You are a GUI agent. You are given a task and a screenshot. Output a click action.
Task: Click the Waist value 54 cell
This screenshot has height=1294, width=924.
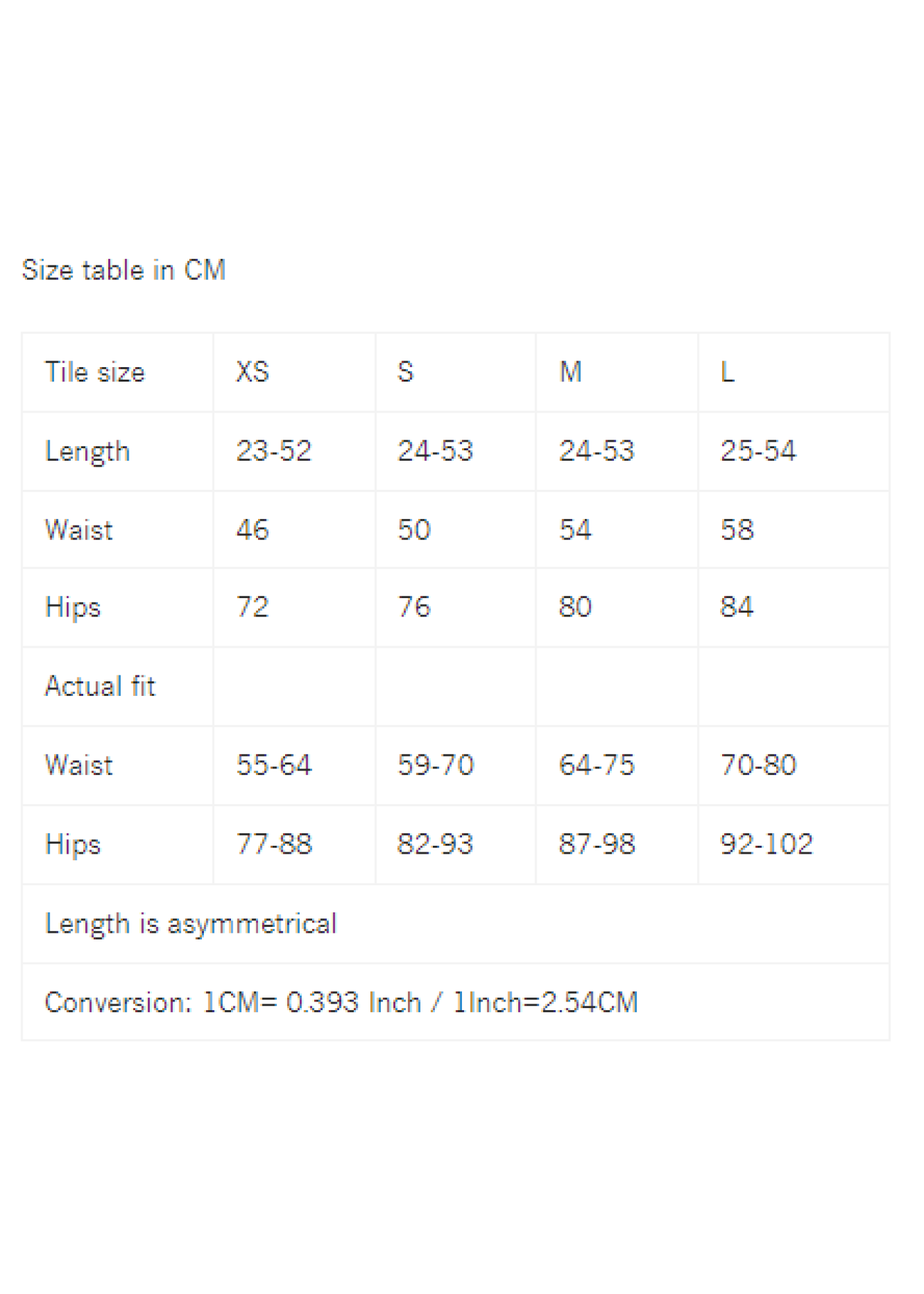[617, 529]
